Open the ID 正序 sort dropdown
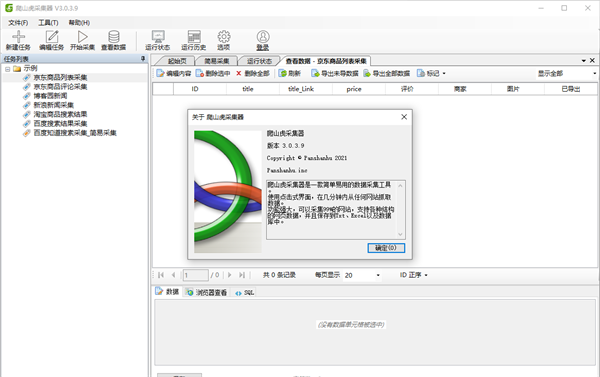The image size is (600, 377). (x=413, y=275)
